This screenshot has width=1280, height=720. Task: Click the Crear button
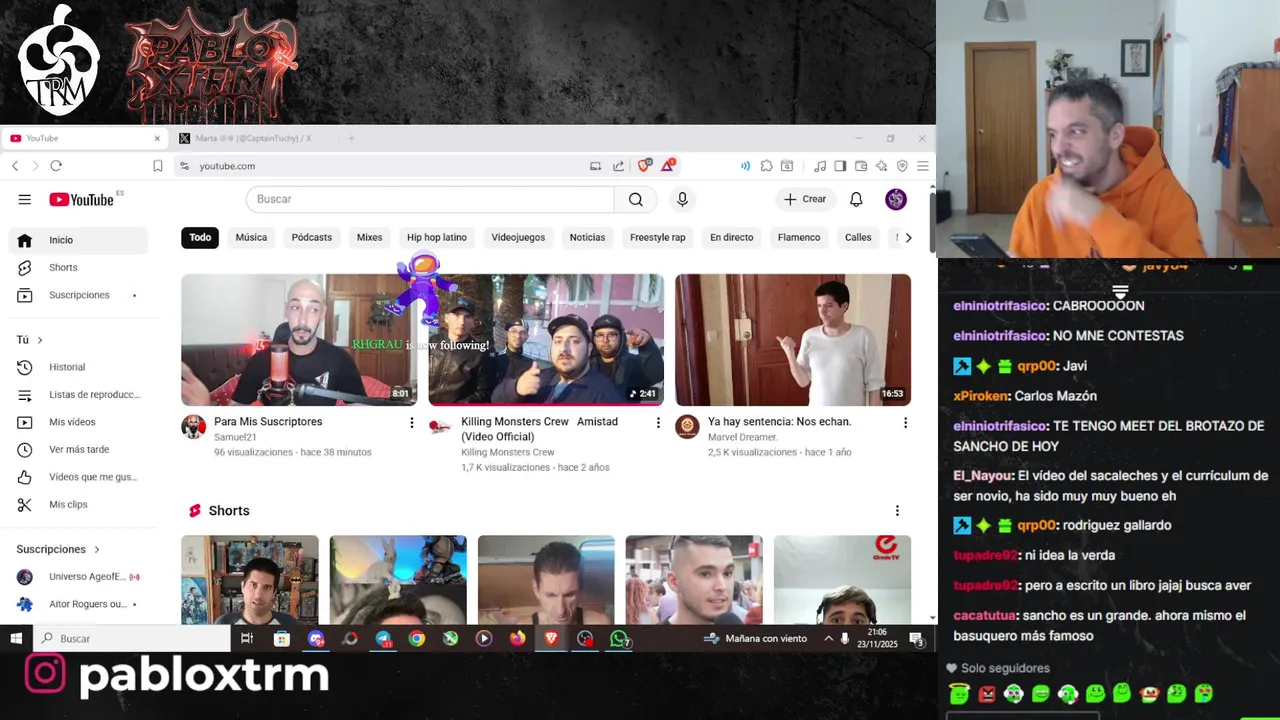(805, 199)
